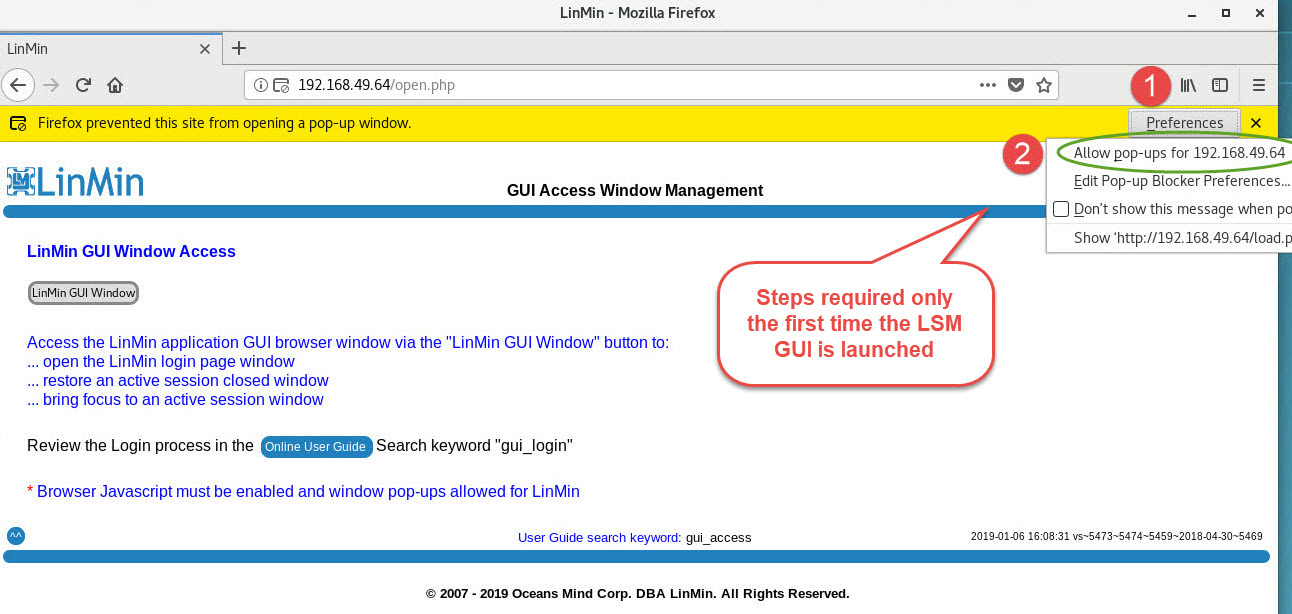Screen dimensions: 1292x614
Task: Reload the current page
Action: (x=84, y=85)
